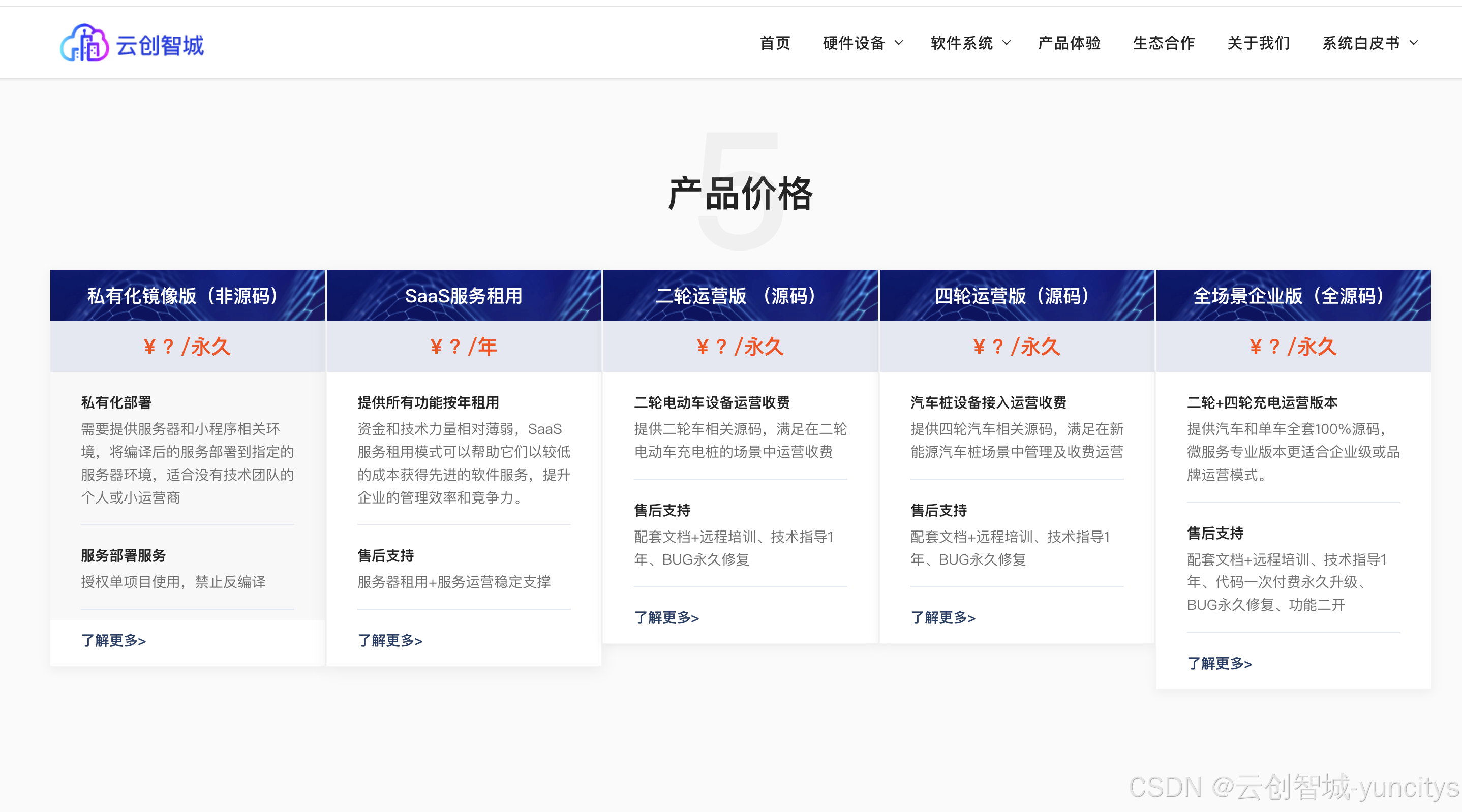Open the 产品体验 menu item

1069,43
